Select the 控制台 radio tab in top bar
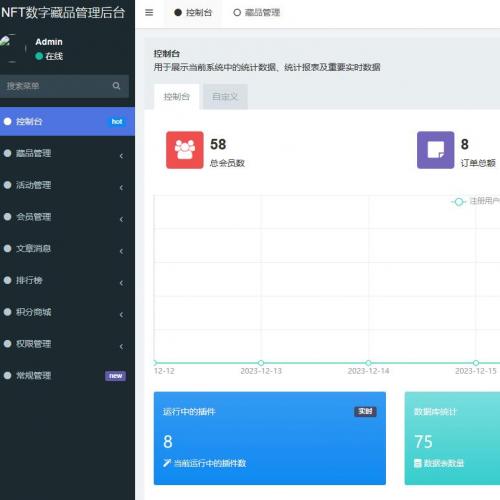 (193, 13)
